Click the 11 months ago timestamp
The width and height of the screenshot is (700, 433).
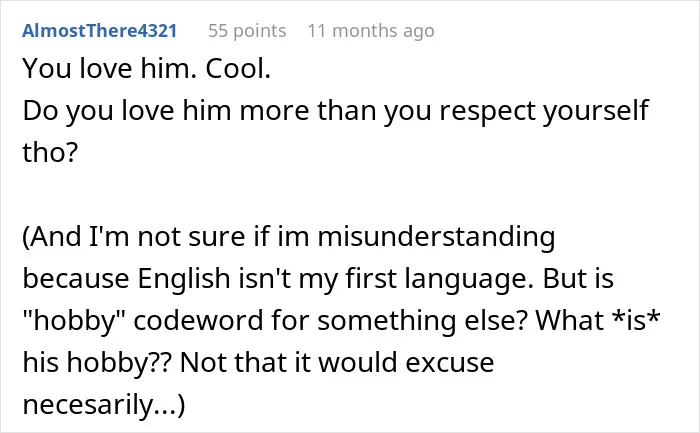click(x=371, y=31)
